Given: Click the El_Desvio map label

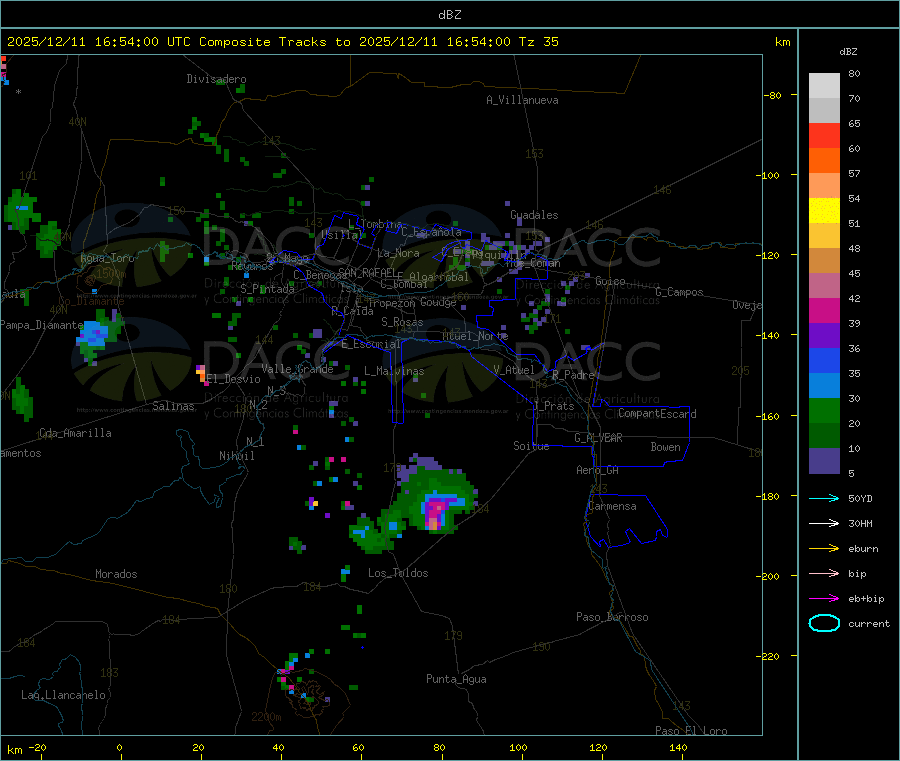Looking at the screenshot, I should point(233,379).
